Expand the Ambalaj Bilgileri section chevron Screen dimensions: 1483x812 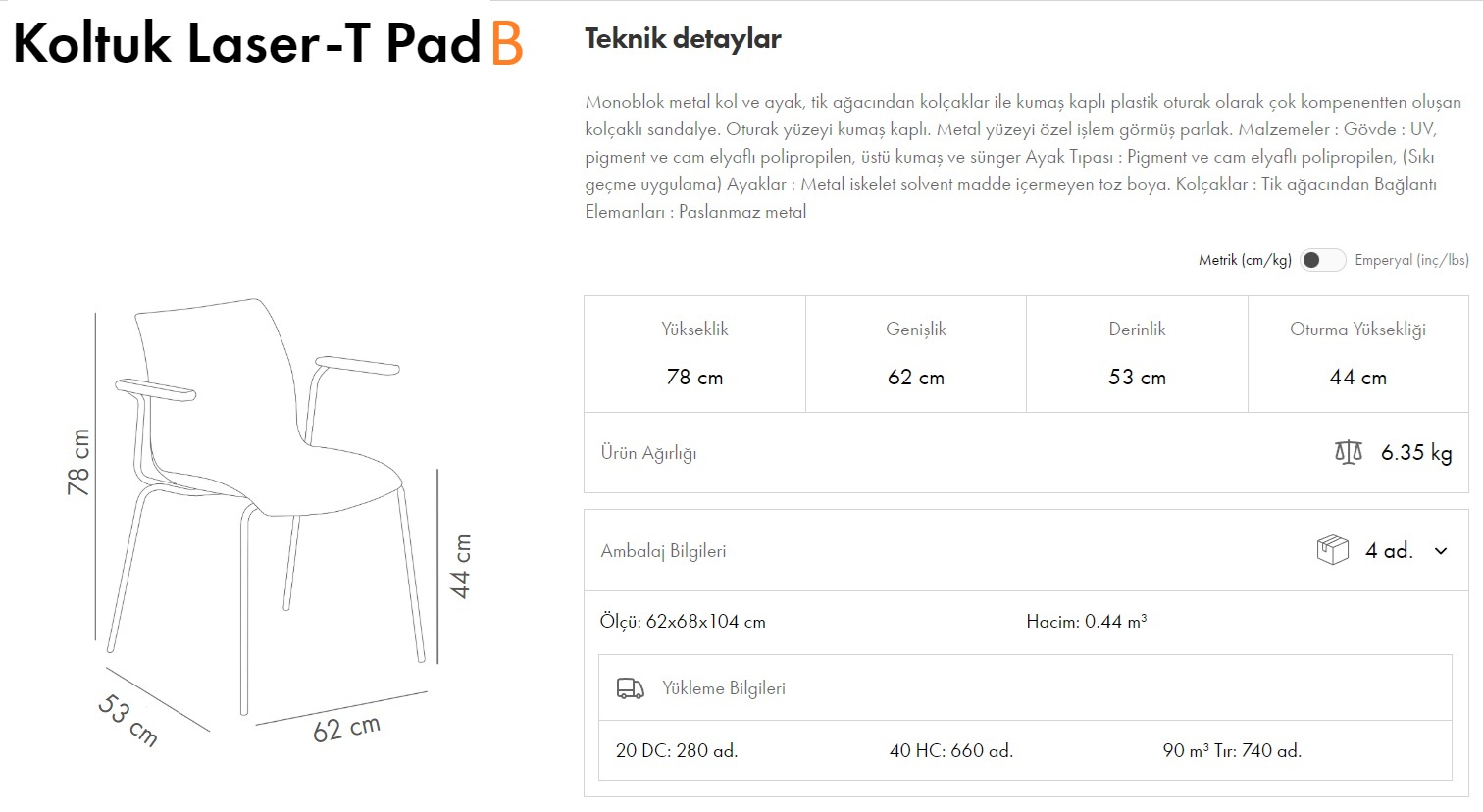click(1442, 551)
